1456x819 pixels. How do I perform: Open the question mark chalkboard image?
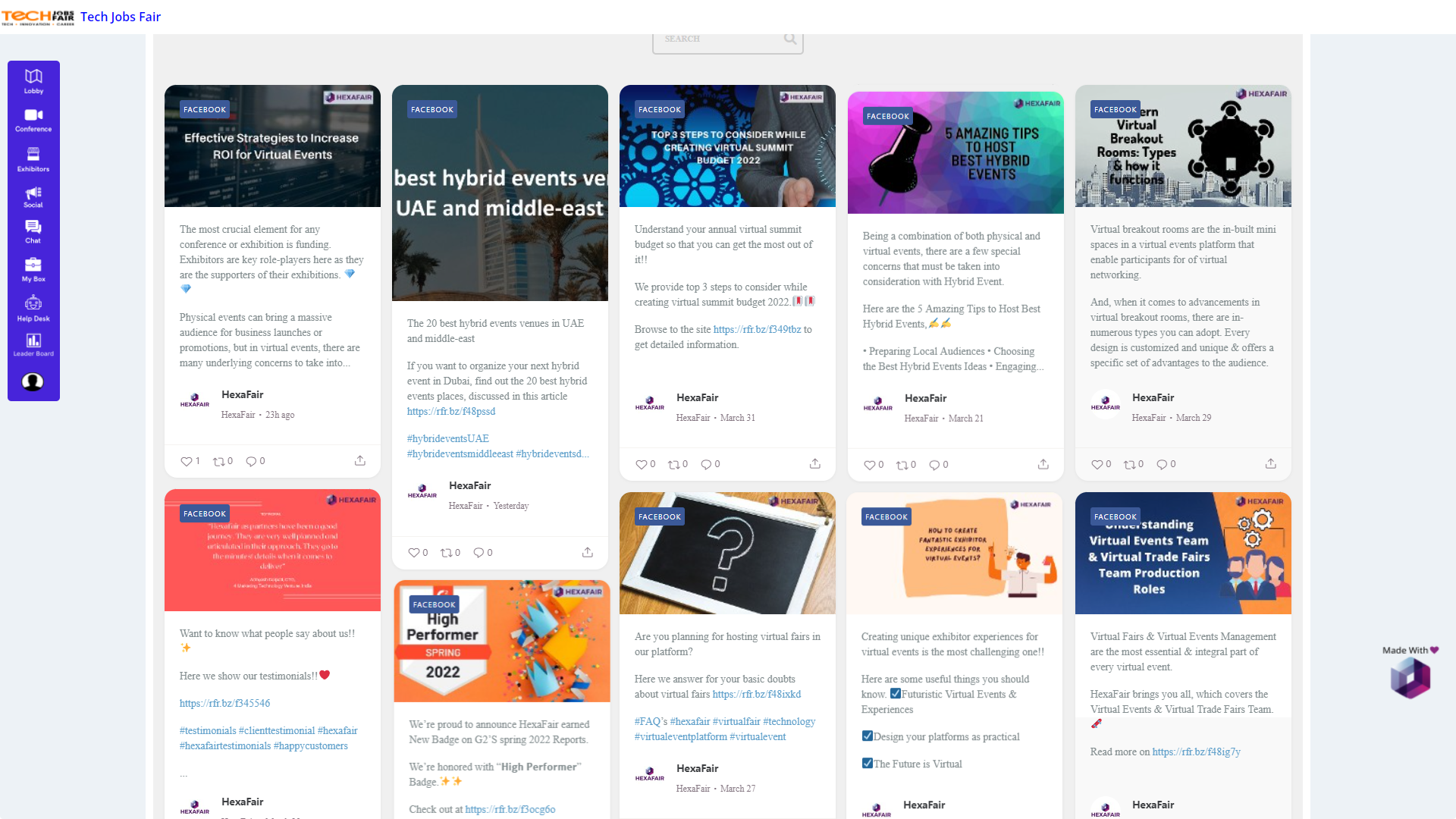coord(727,553)
